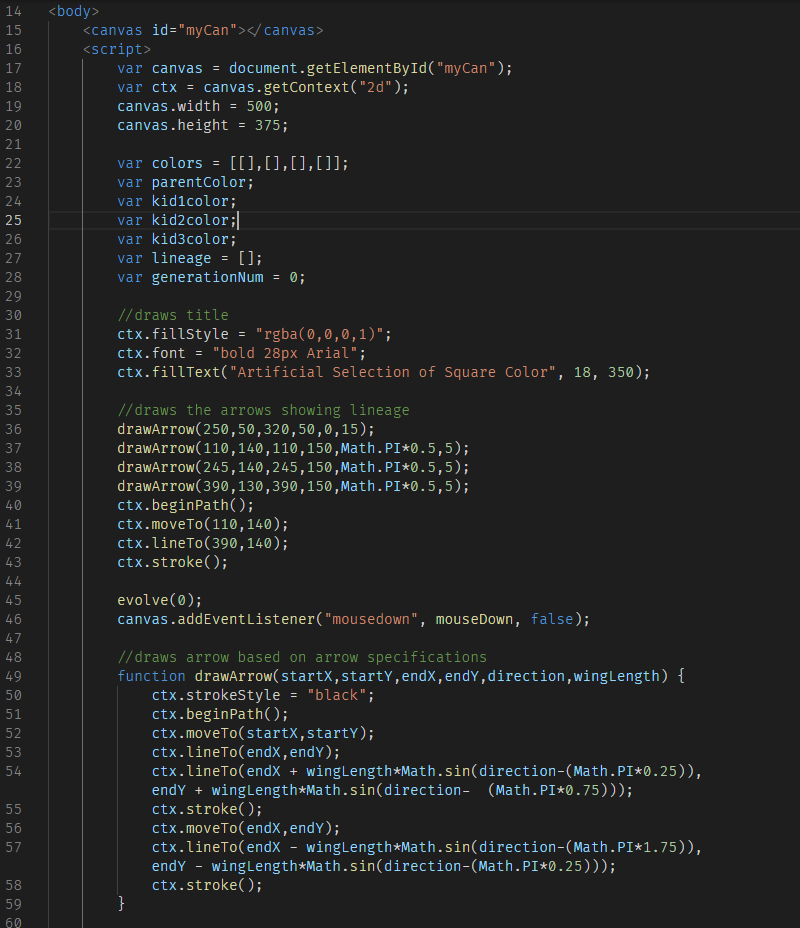
Task: Click ctx.stroke() on line 43
Action: point(172,562)
